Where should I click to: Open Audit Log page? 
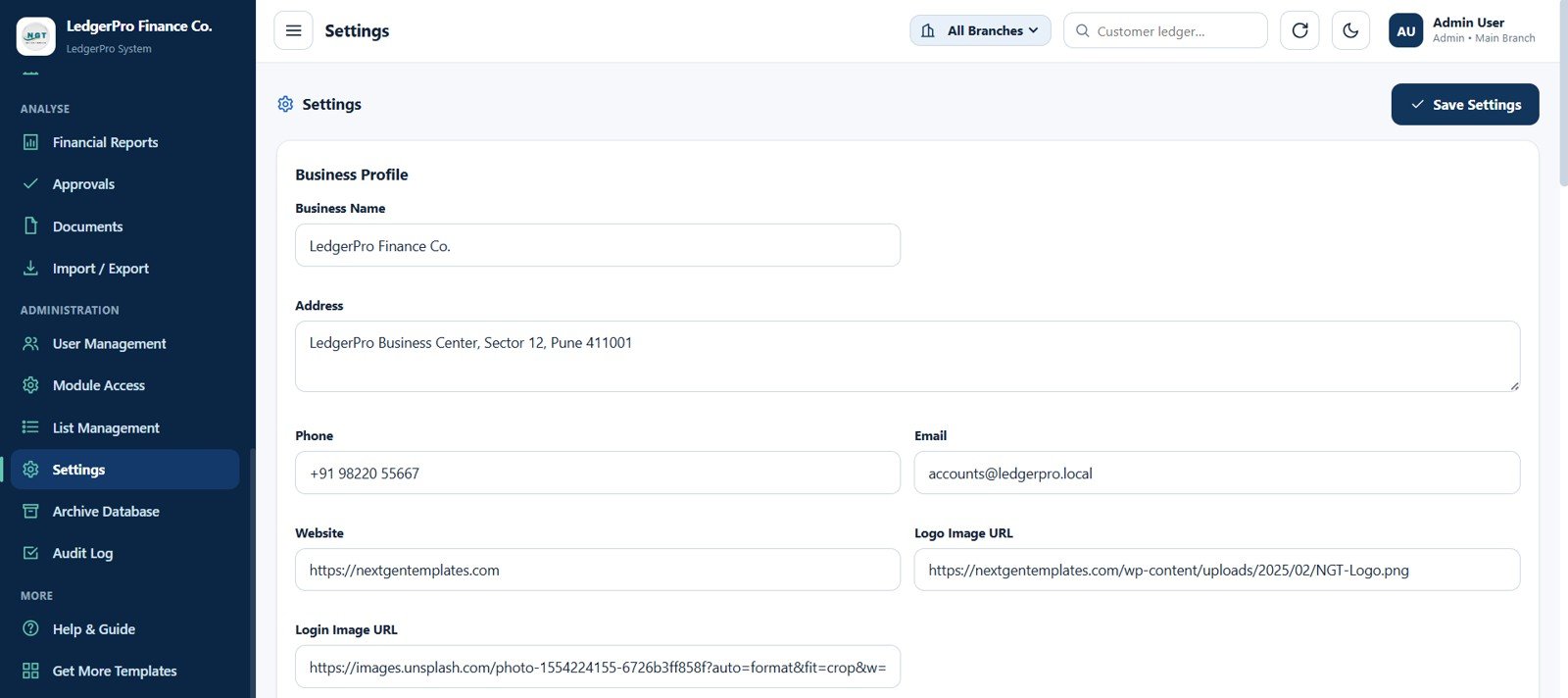tap(125, 553)
